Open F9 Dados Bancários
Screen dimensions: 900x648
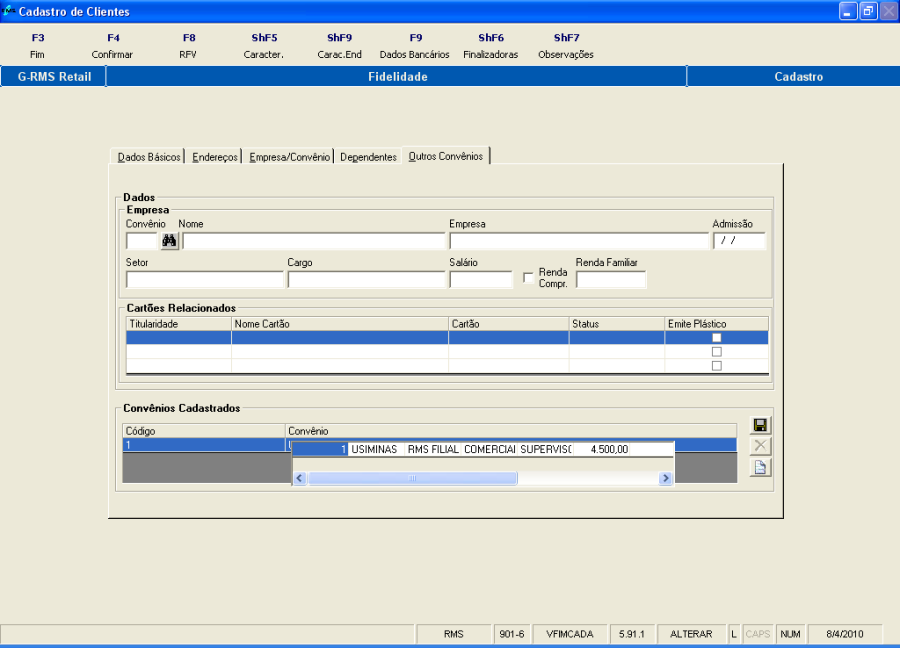pos(415,46)
